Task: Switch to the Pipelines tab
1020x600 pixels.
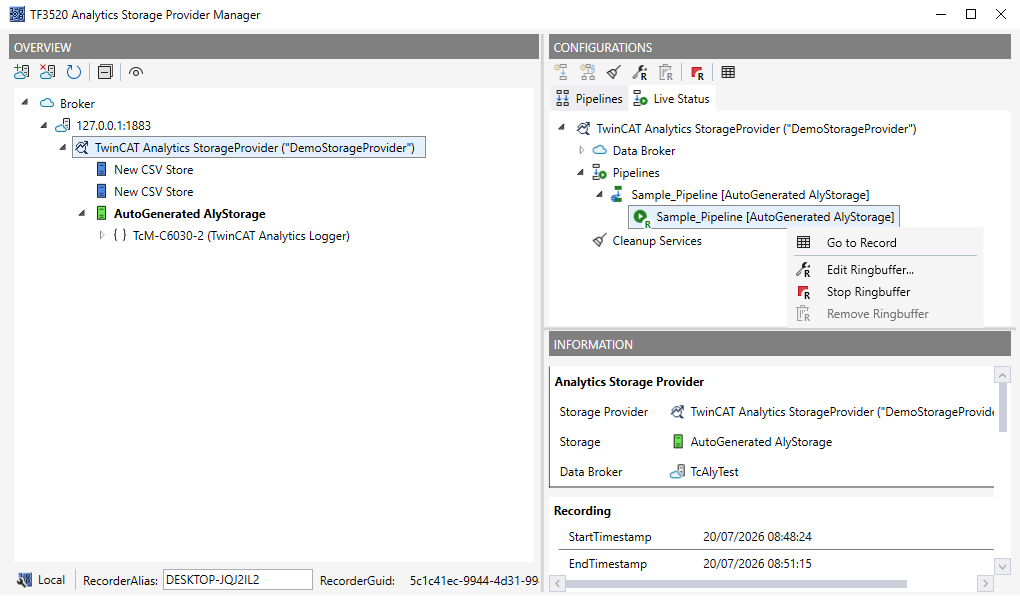Action: pos(589,98)
